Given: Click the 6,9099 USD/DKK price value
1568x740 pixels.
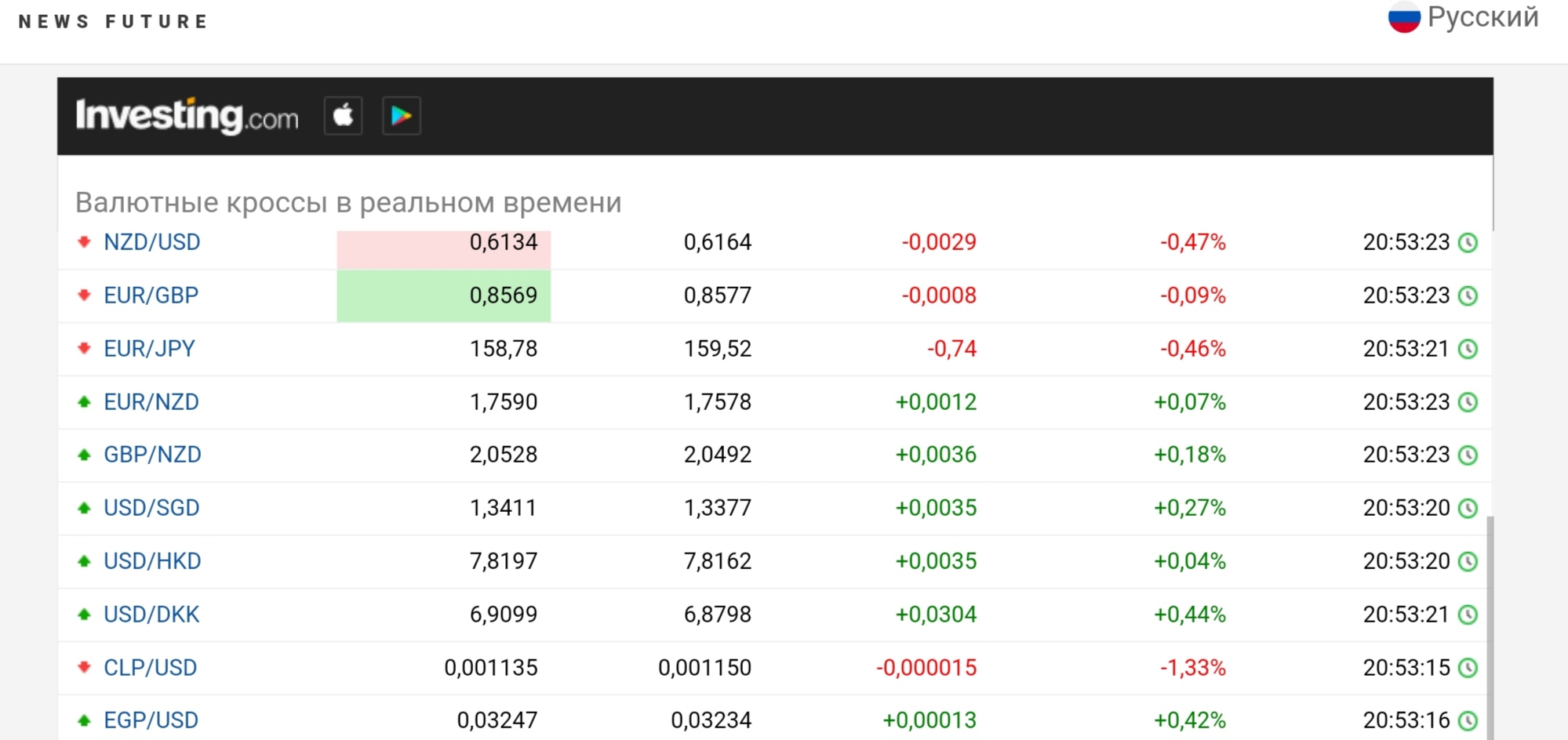Looking at the screenshot, I should (x=504, y=615).
